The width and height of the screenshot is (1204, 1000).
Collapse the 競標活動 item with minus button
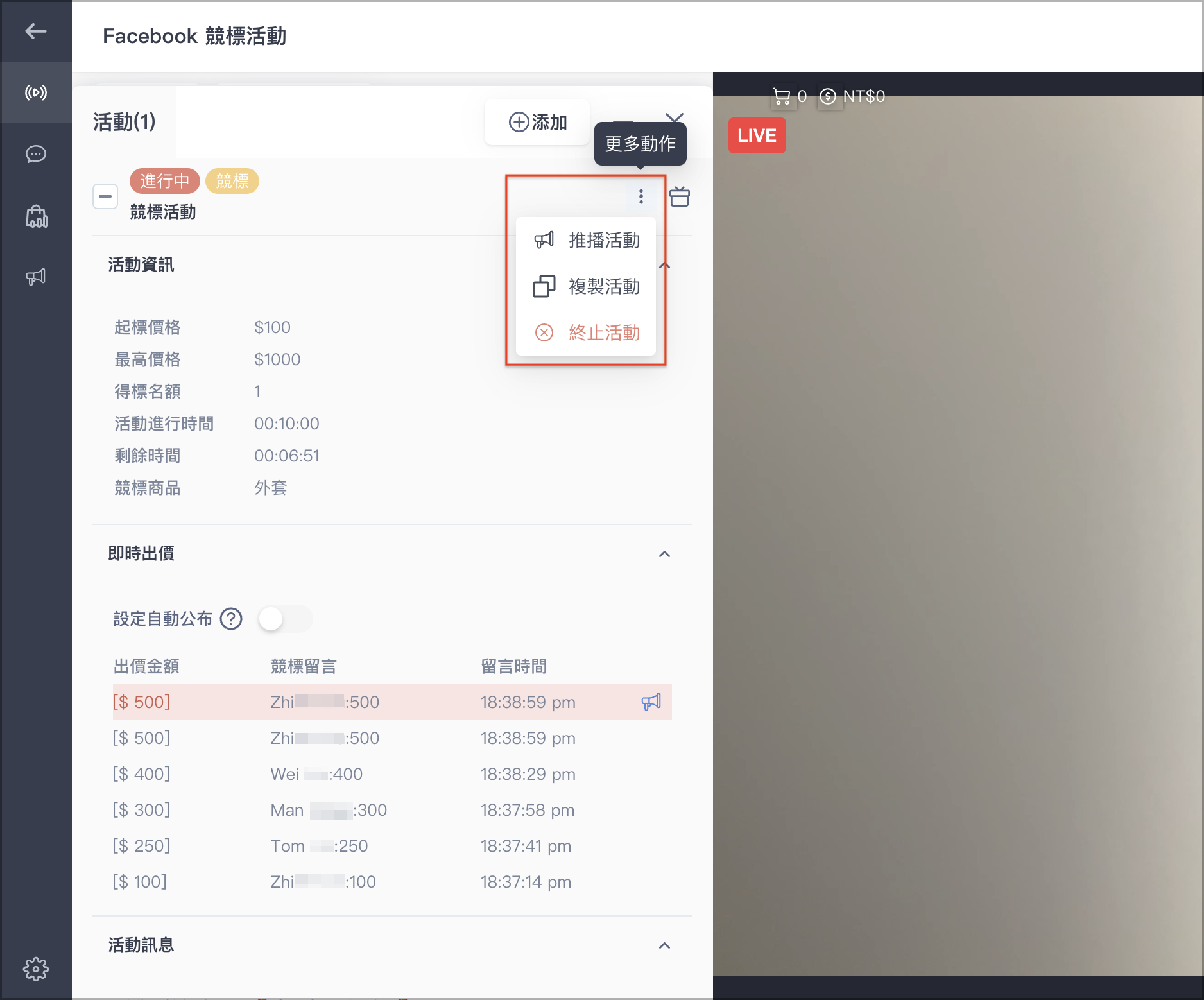(105, 196)
